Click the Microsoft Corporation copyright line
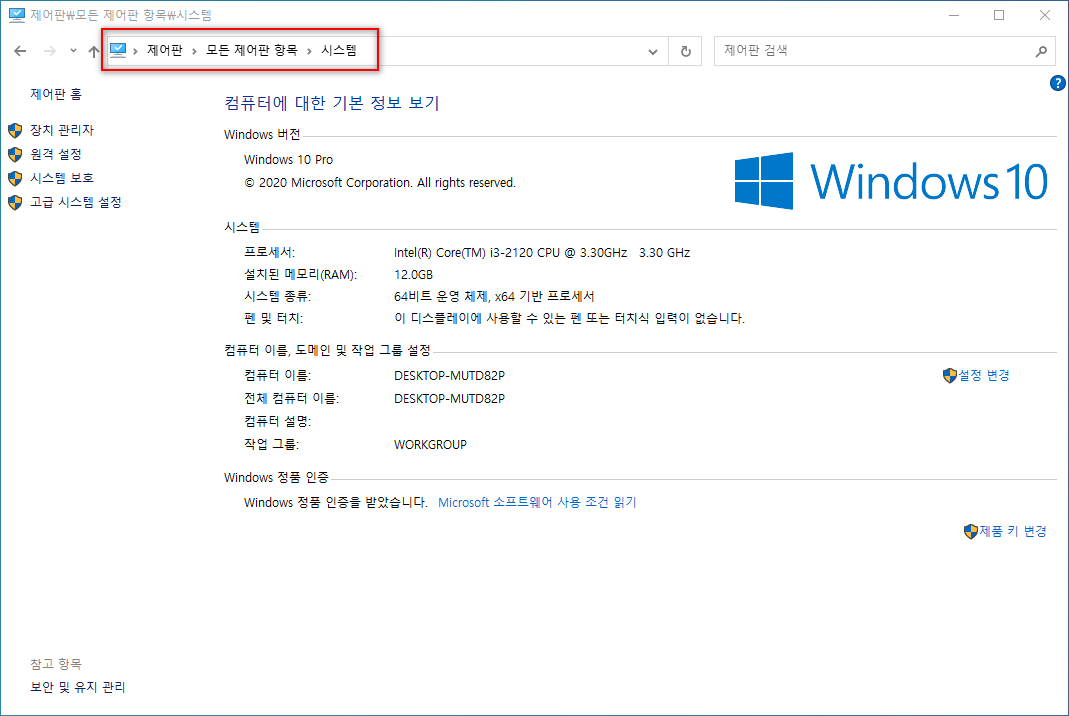 380,183
